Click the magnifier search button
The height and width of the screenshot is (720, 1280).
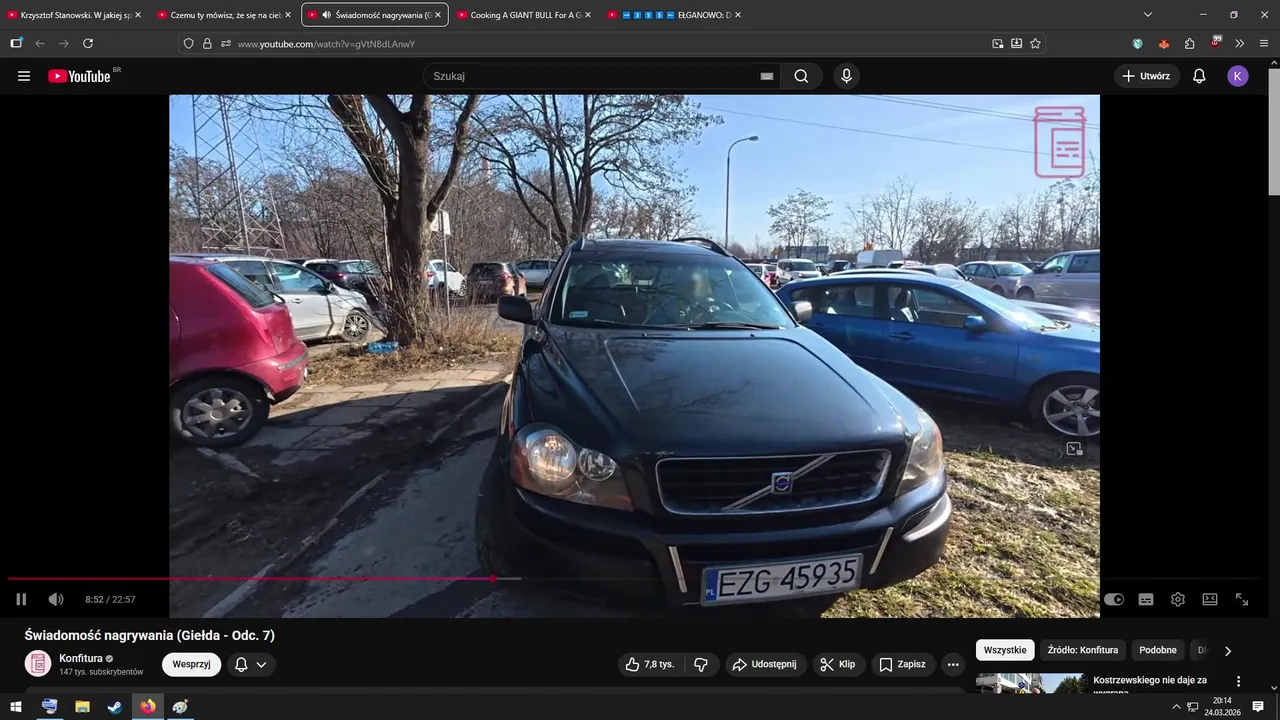click(801, 76)
